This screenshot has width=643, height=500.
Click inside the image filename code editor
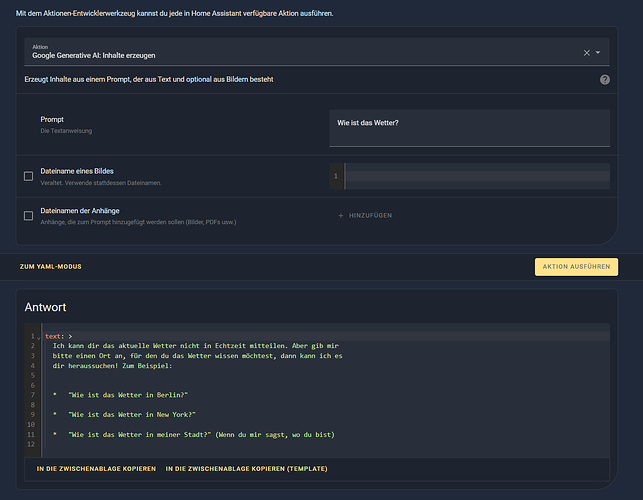[x=477, y=176]
